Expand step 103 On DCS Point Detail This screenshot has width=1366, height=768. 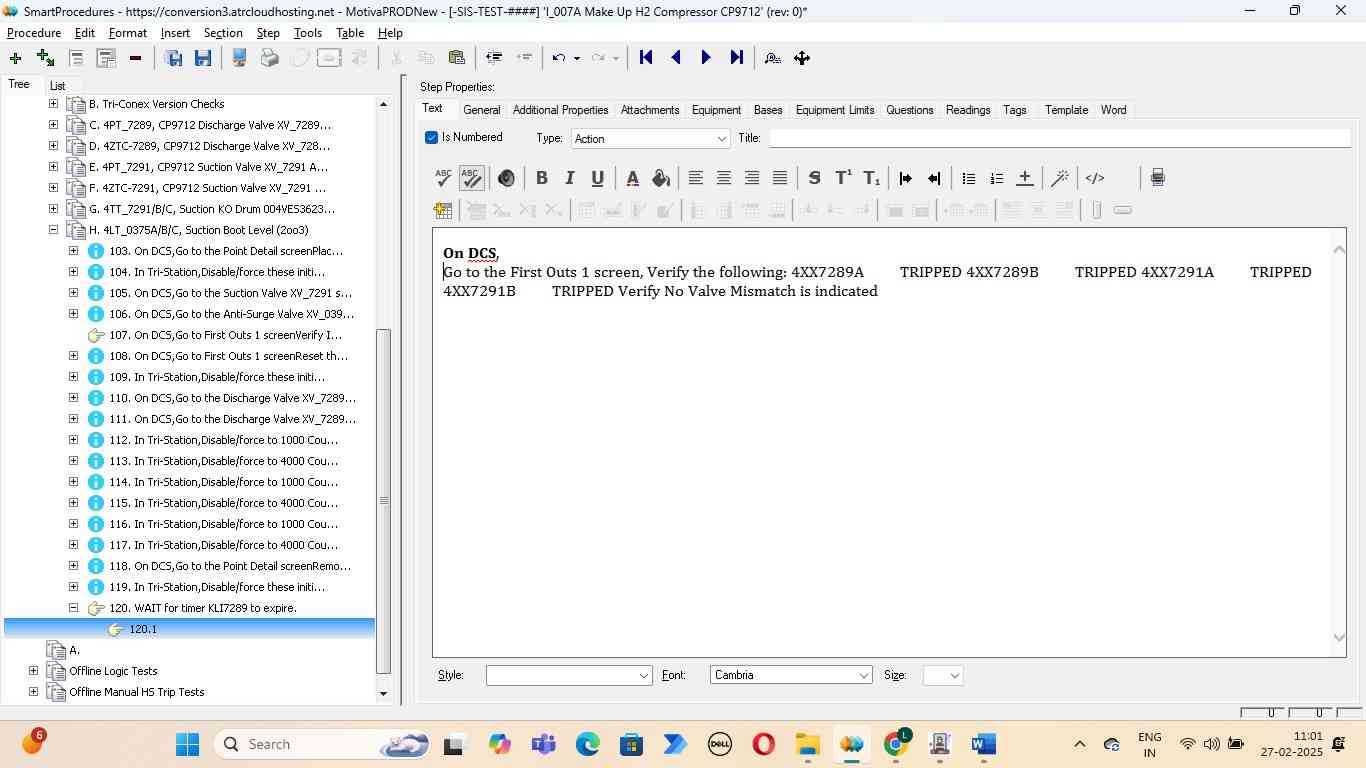pyautogui.click(x=73, y=251)
